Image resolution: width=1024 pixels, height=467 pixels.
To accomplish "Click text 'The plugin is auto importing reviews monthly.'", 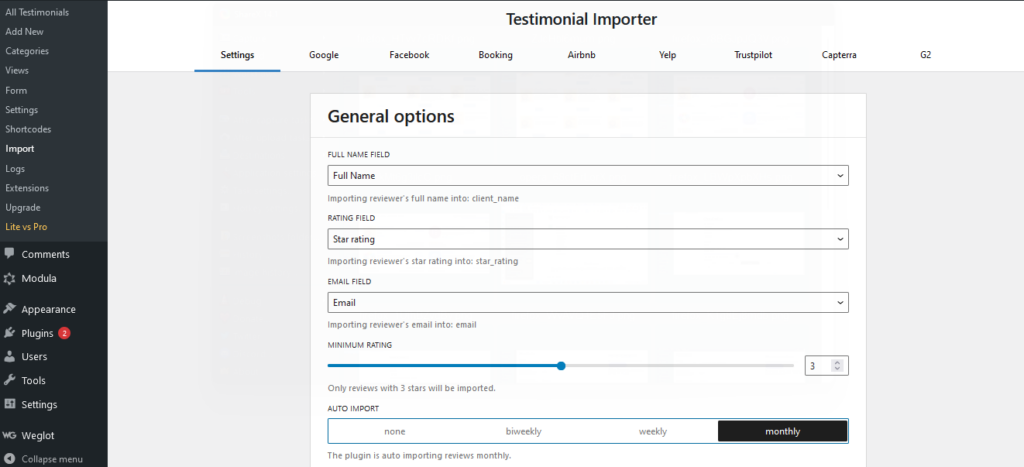I will click(419, 455).
